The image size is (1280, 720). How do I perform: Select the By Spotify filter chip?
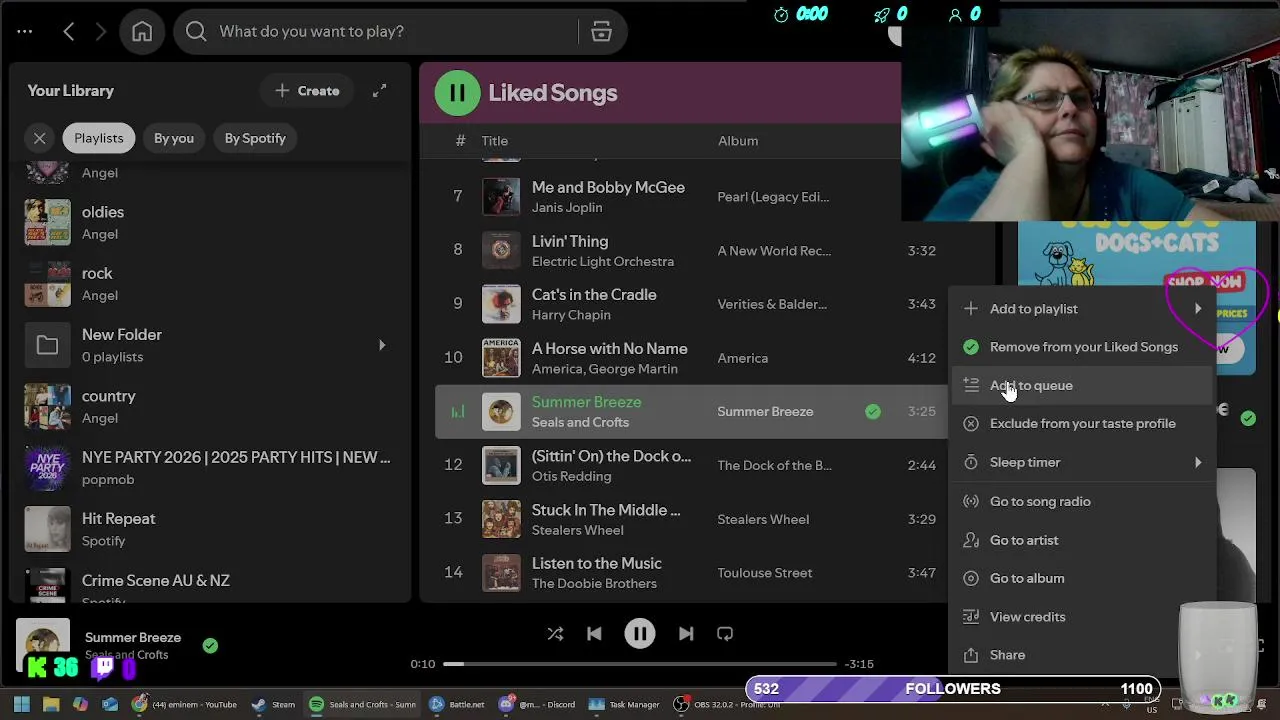[255, 138]
